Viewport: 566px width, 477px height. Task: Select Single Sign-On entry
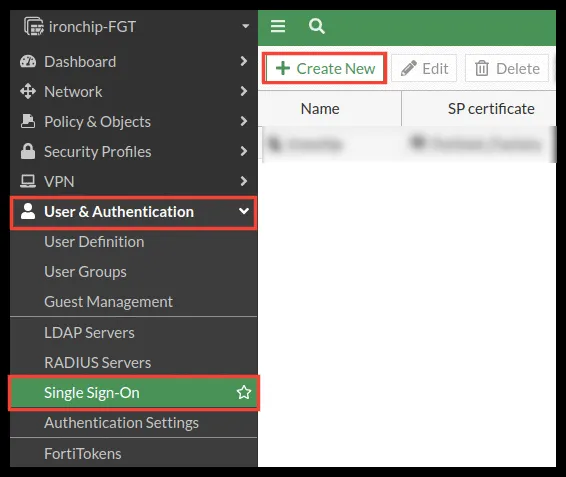[x=134, y=393]
